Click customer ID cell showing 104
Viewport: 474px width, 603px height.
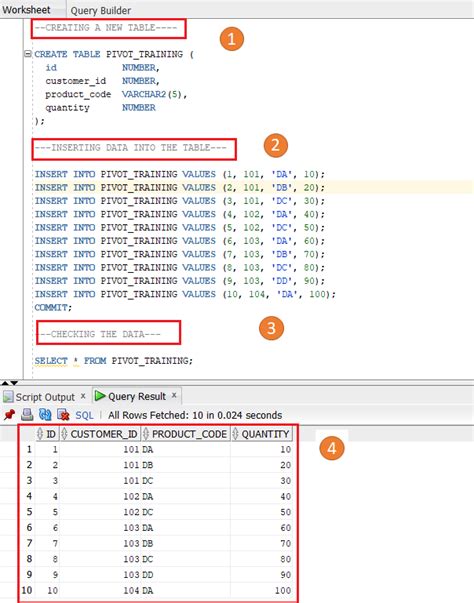pos(100,590)
